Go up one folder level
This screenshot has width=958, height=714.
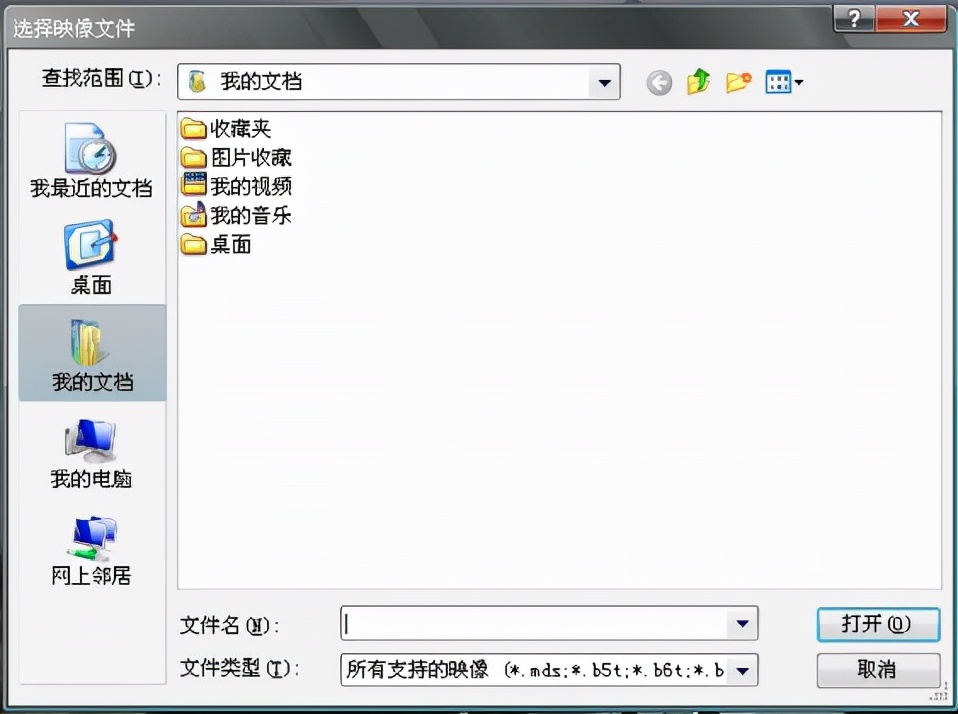click(698, 82)
